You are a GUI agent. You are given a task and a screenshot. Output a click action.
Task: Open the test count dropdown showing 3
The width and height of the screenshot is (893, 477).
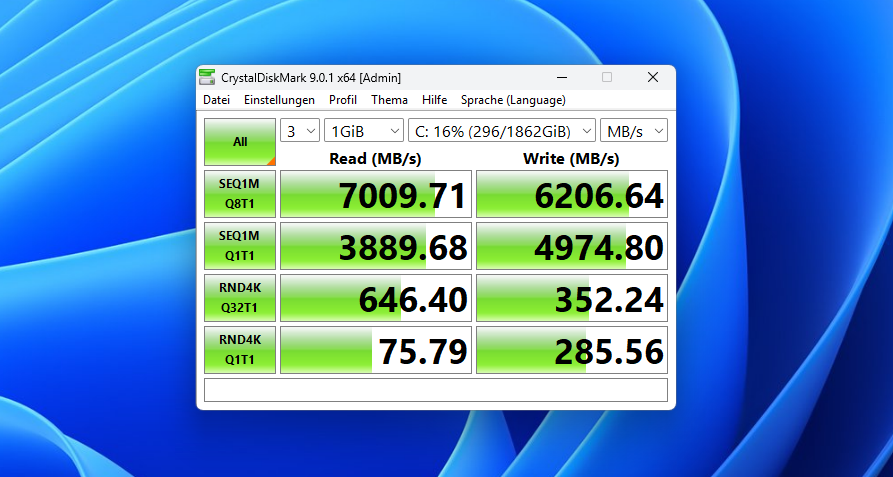(x=300, y=131)
